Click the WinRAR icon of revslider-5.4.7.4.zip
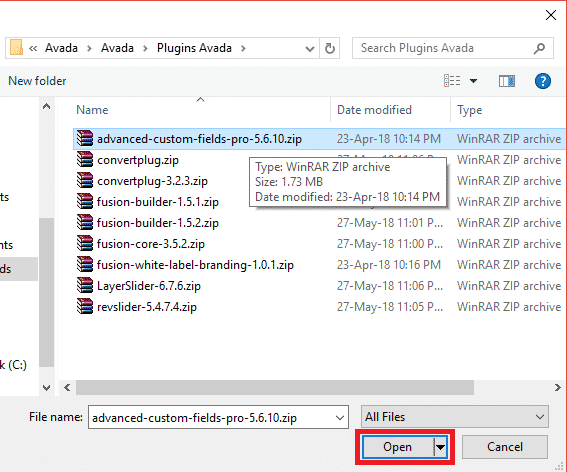 click(85, 306)
